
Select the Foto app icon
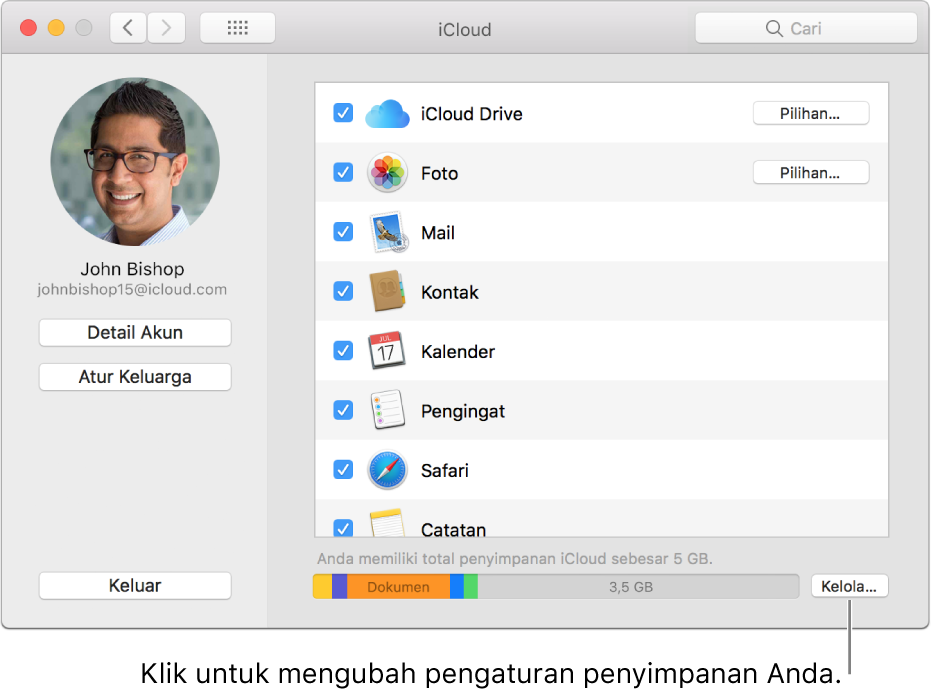pos(387,172)
